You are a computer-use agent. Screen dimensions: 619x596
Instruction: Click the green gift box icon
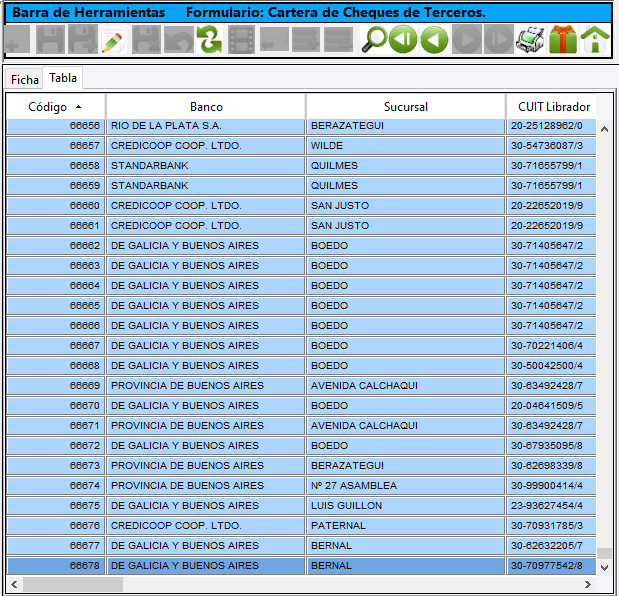563,39
